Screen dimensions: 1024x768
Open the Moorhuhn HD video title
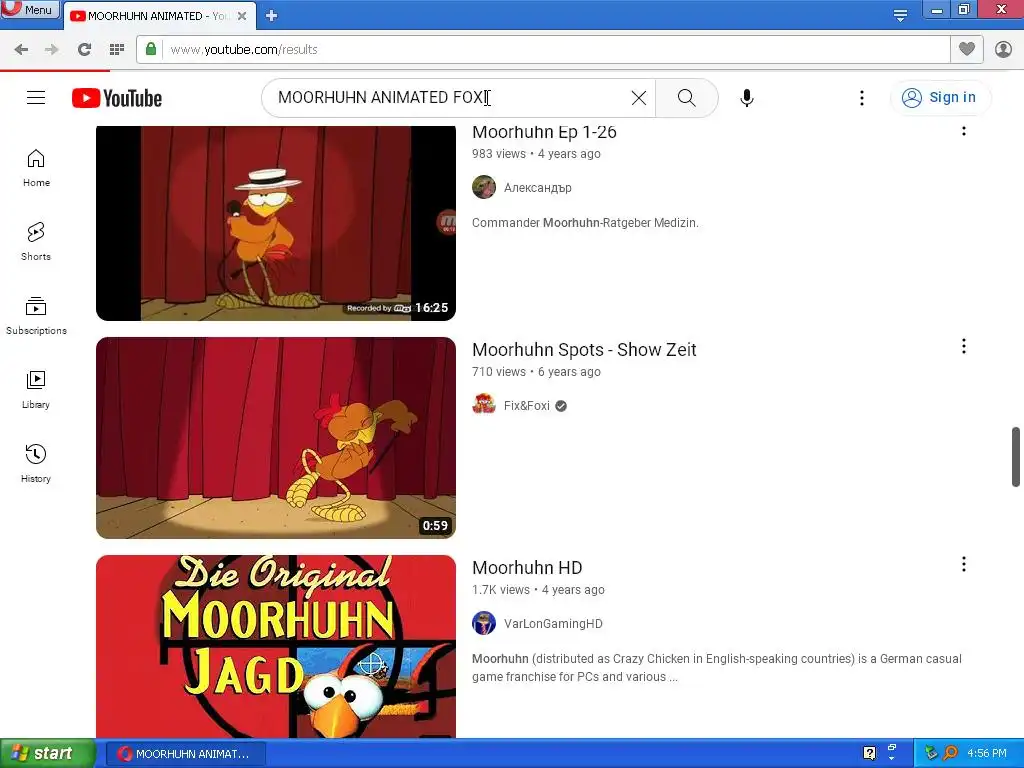[x=527, y=568]
